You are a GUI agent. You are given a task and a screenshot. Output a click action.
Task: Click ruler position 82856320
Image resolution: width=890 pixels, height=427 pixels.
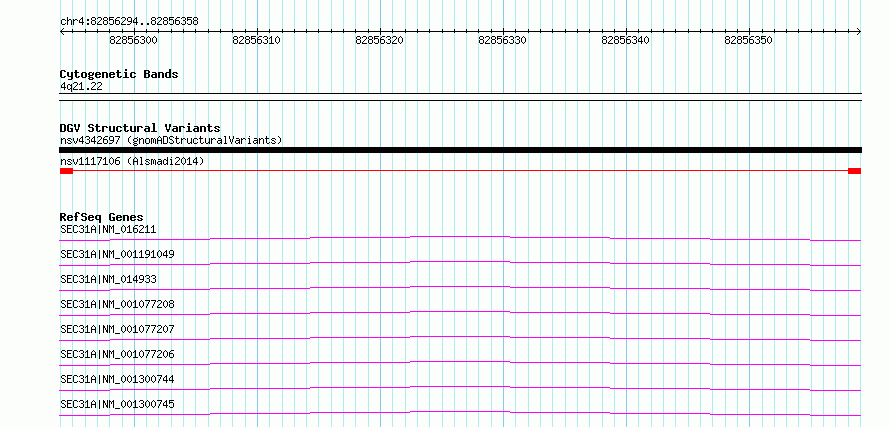point(380,40)
